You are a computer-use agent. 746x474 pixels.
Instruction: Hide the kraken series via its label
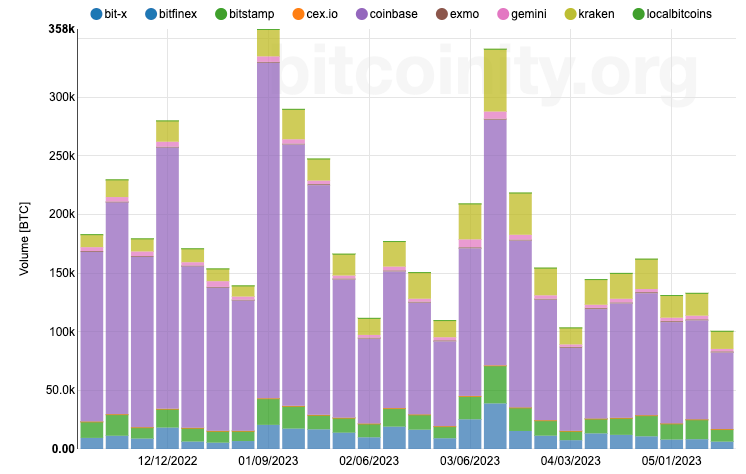coord(596,14)
